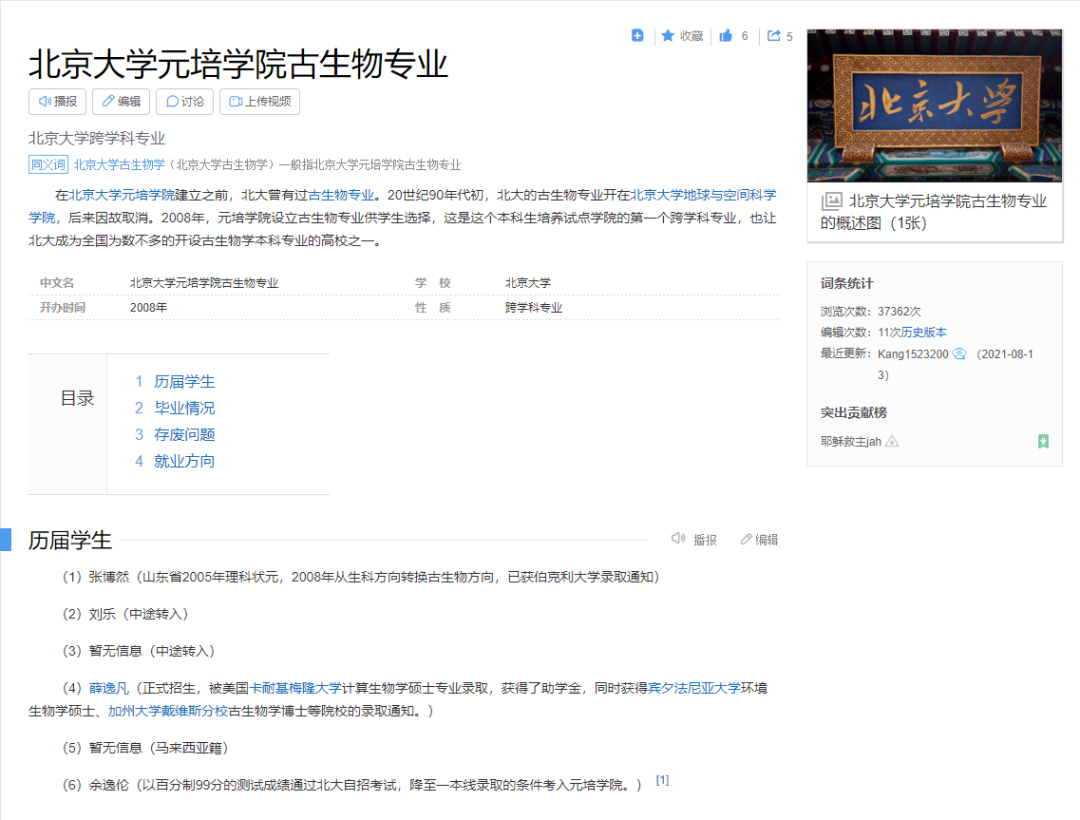Click the 同义词 synonym tag
The width and height of the screenshot is (1080, 820).
tap(48, 165)
